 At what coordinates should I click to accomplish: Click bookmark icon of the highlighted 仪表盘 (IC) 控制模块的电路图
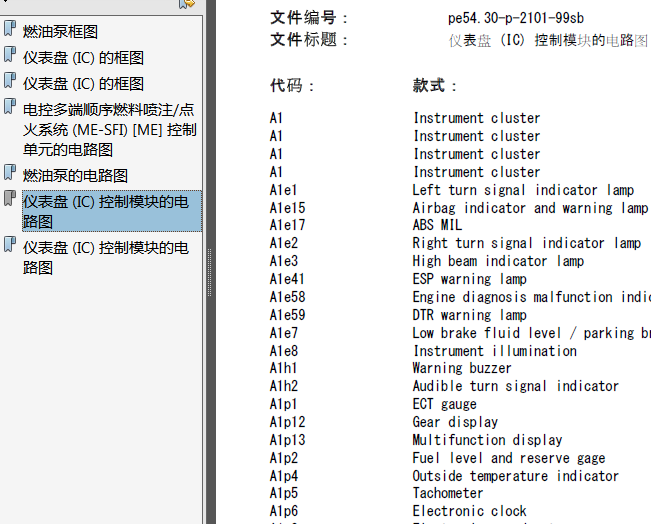(x=10, y=198)
